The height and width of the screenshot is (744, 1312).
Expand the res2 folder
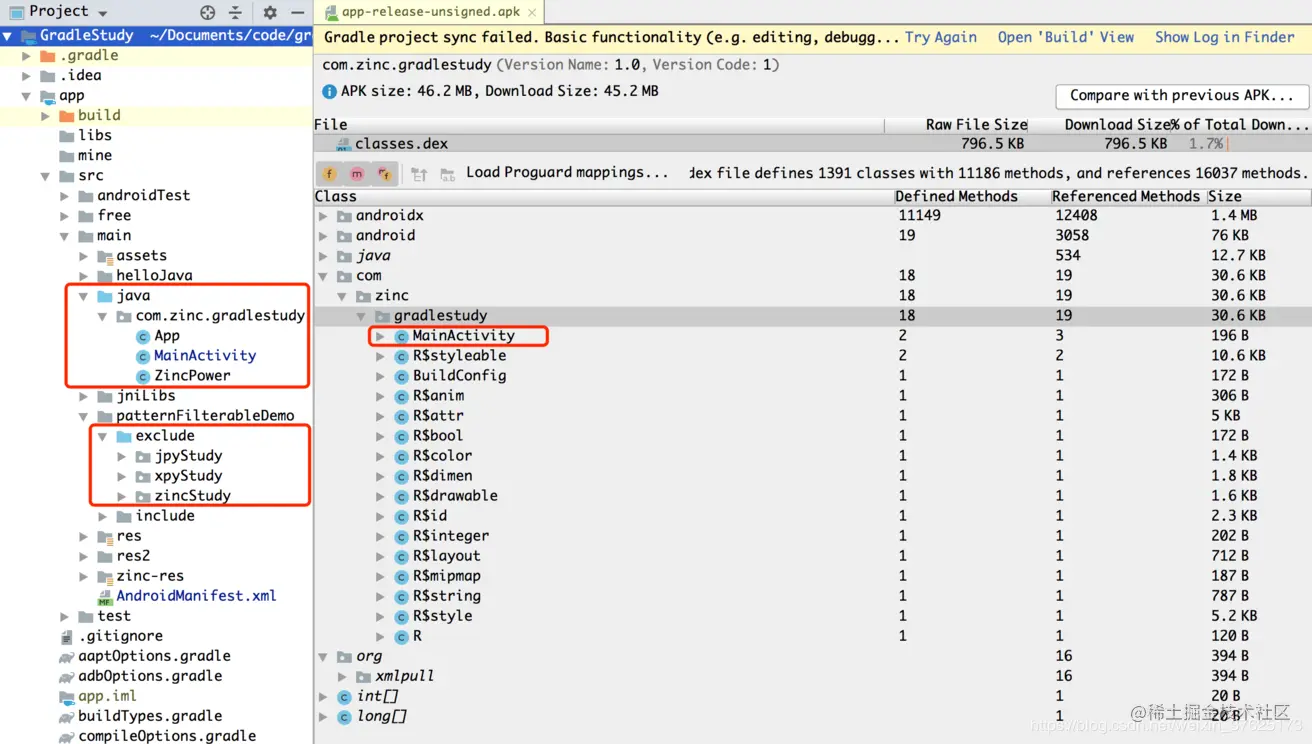tap(84, 556)
